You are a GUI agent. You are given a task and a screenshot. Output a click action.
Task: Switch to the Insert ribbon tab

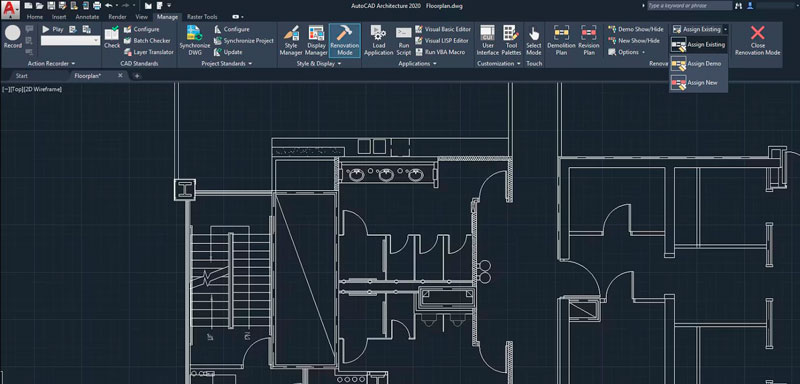tap(59, 17)
